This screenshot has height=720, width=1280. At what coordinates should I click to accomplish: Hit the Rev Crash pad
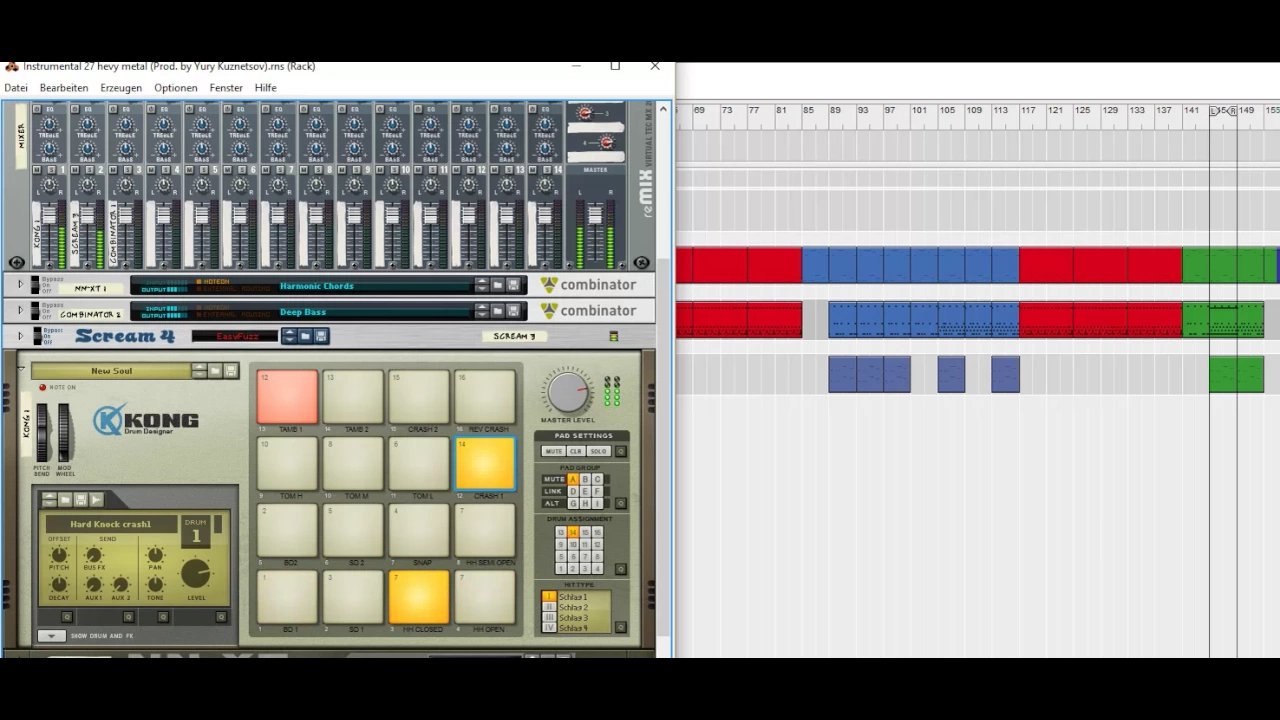(x=485, y=397)
